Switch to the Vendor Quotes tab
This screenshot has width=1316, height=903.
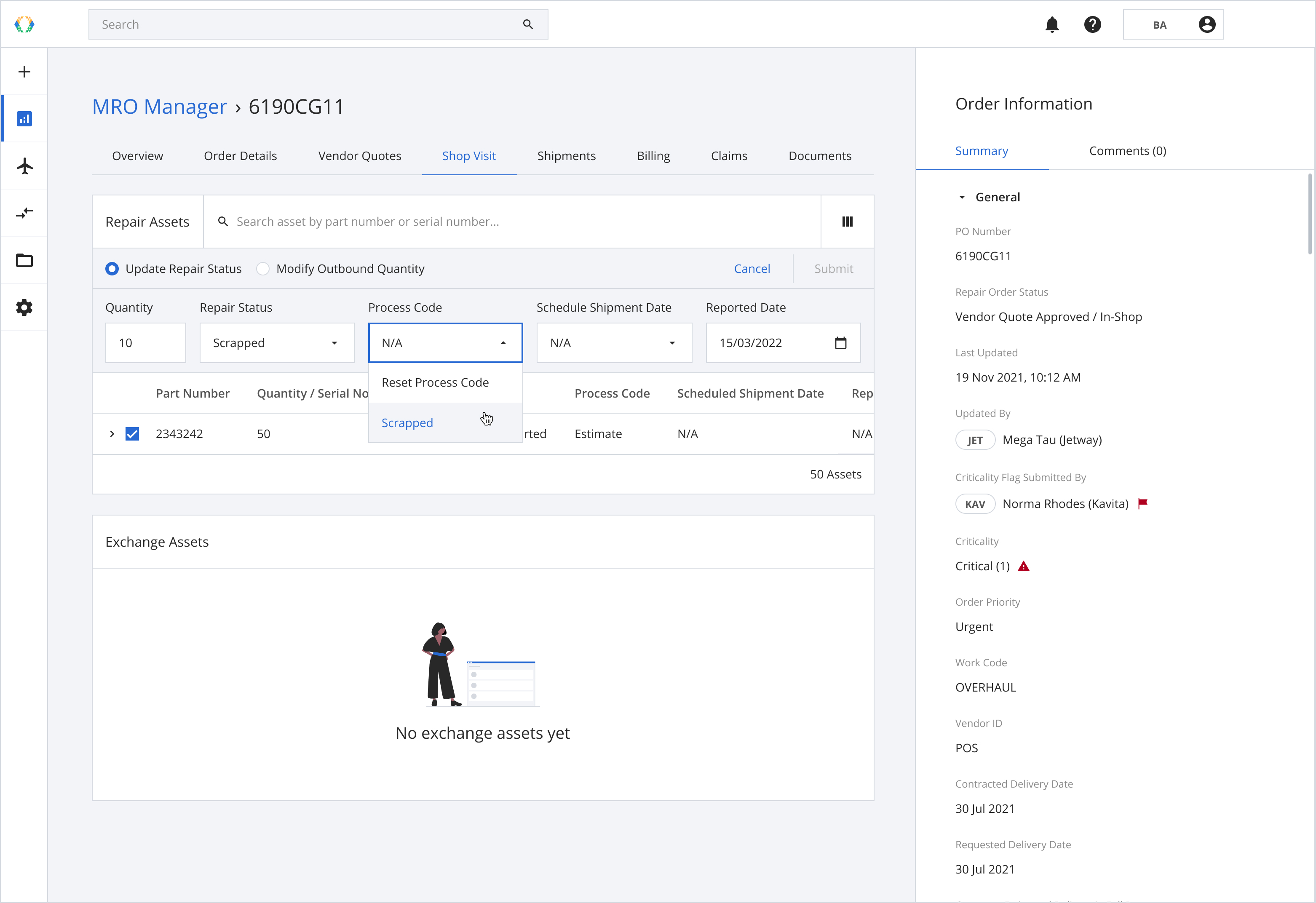click(360, 156)
